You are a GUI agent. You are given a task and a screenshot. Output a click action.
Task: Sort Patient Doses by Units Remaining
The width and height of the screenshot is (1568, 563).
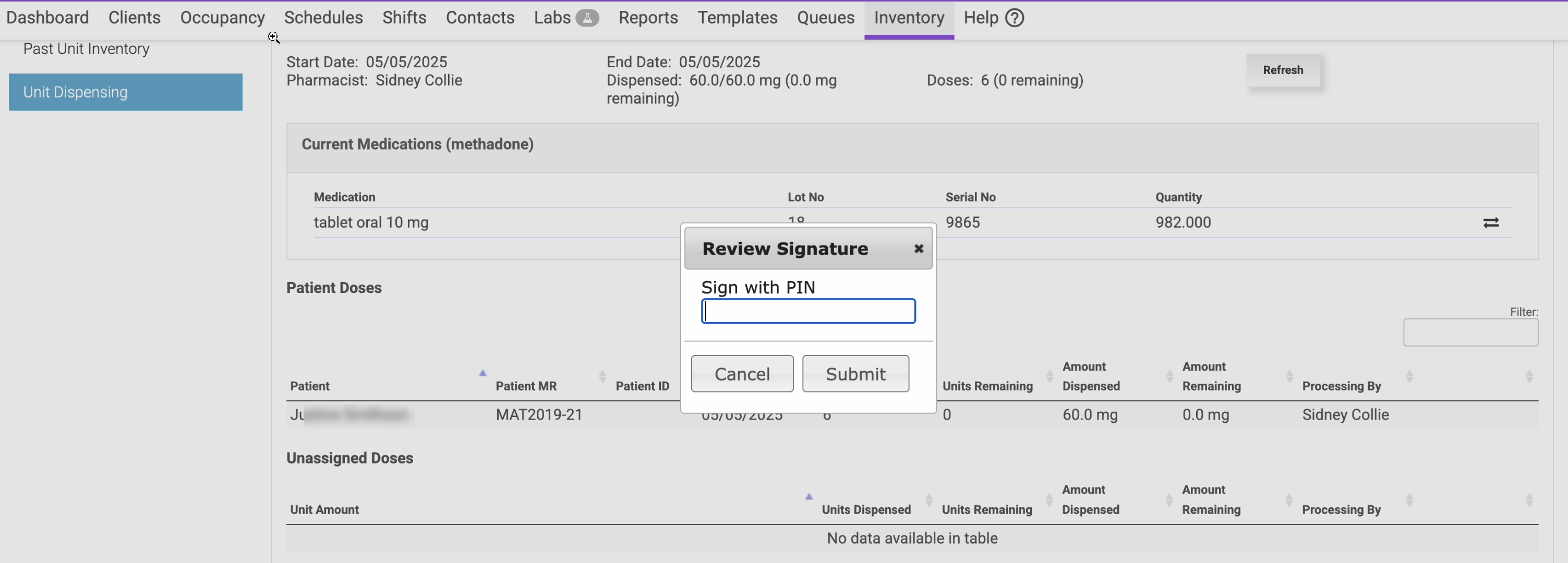[x=987, y=385]
